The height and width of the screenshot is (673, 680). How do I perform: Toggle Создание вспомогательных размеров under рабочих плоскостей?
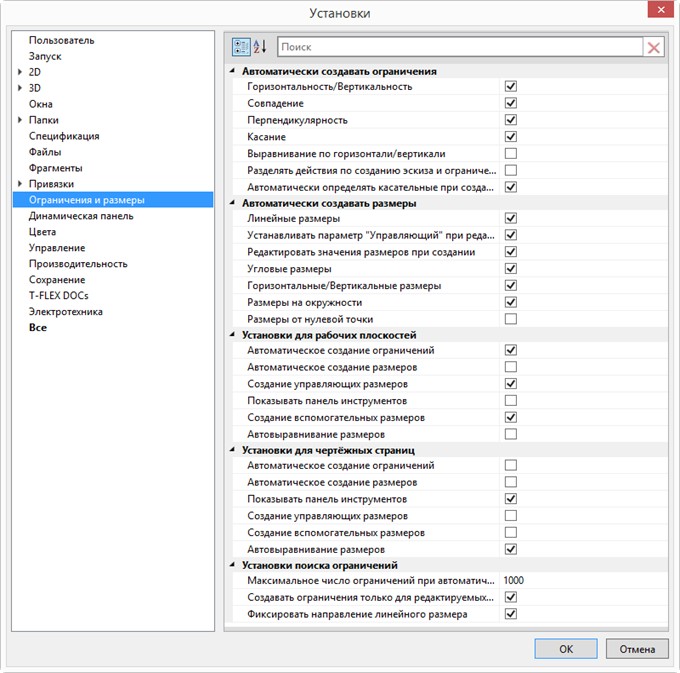click(511, 418)
